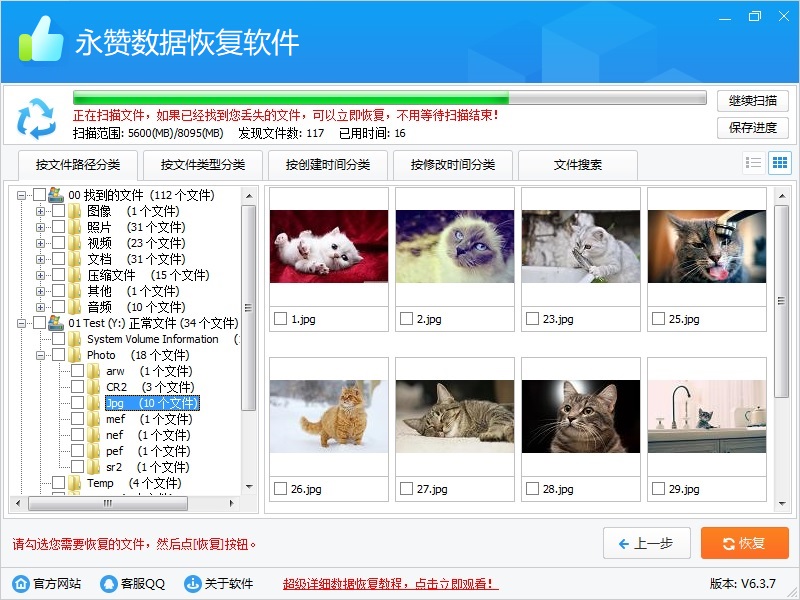Open the 文件搜索 tab

pos(578,165)
